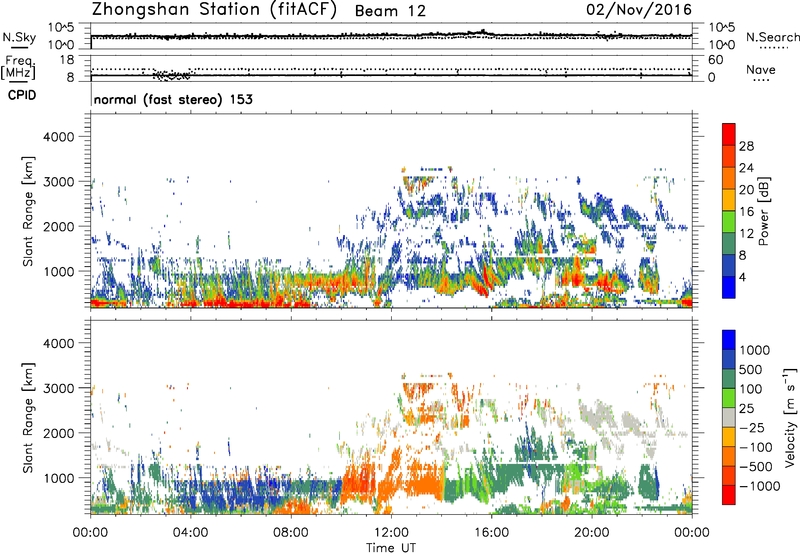Click the '100' label on the velocity colorbar
This screenshot has height=554, width=800.
(x=751, y=389)
